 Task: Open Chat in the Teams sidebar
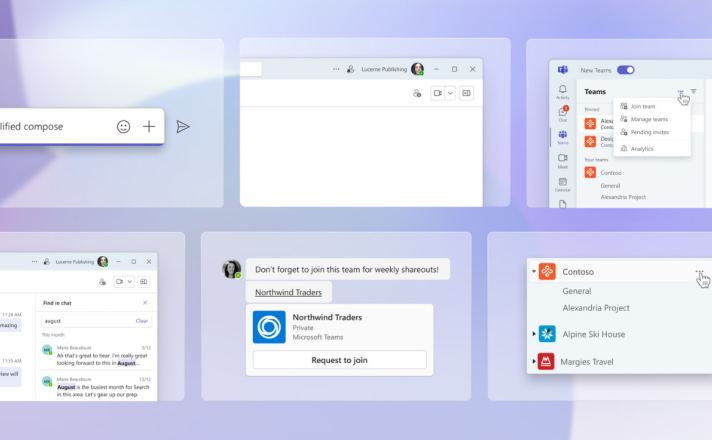pyautogui.click(x=563, y=114)
